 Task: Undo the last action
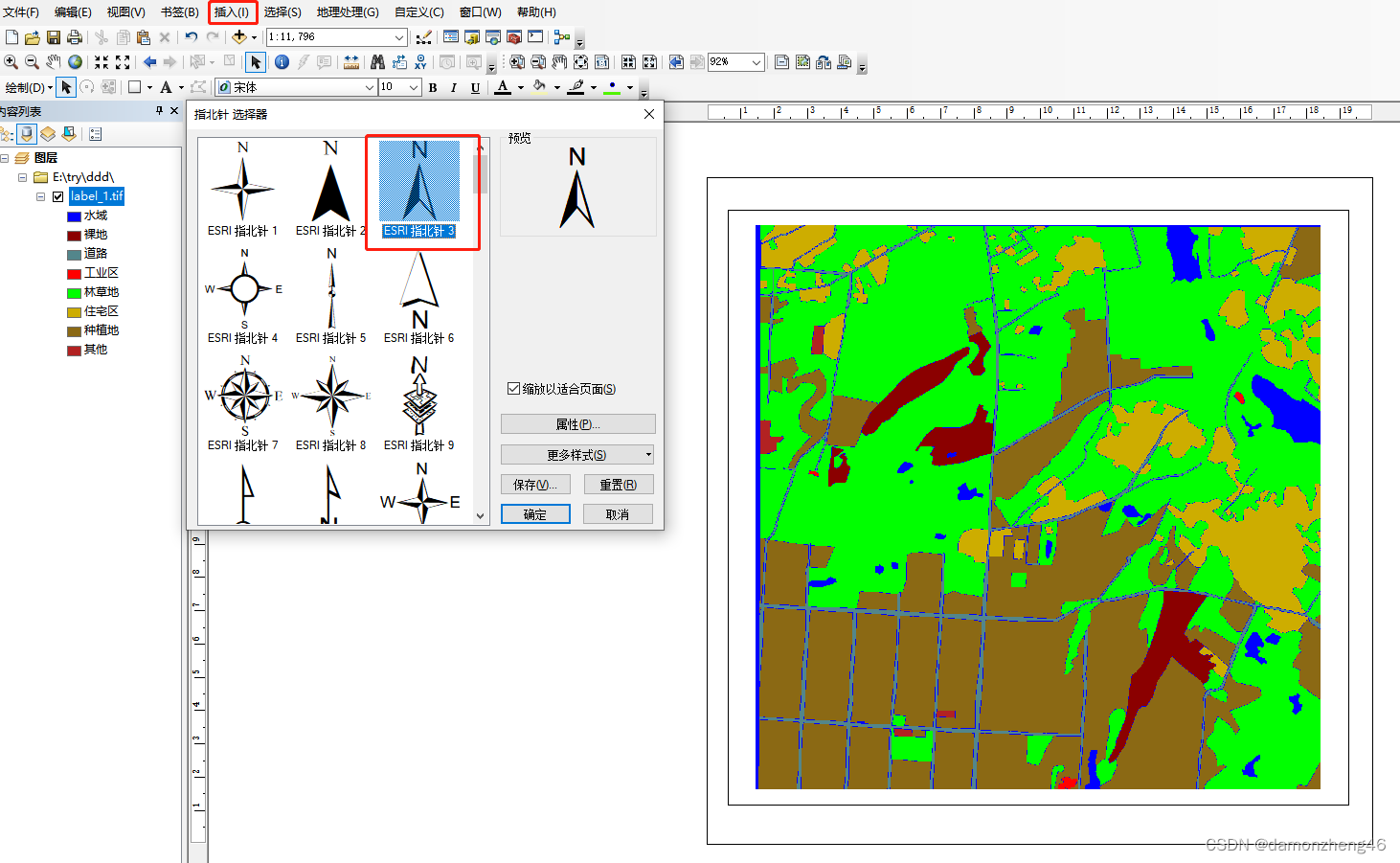coord(192,37)
